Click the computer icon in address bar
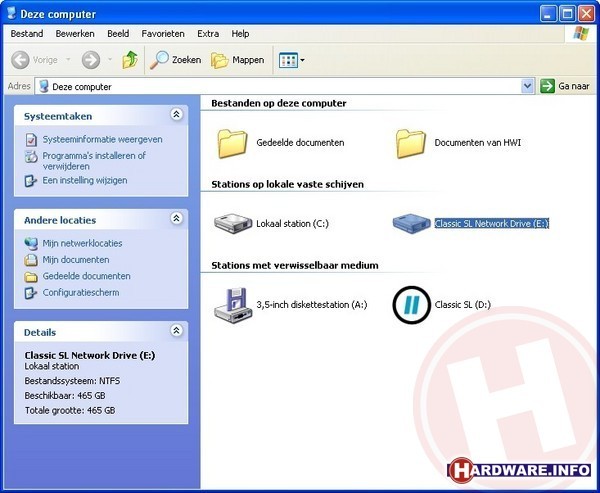Image resolution: width=600 pixels, height=493 pixels. (44, 87)
